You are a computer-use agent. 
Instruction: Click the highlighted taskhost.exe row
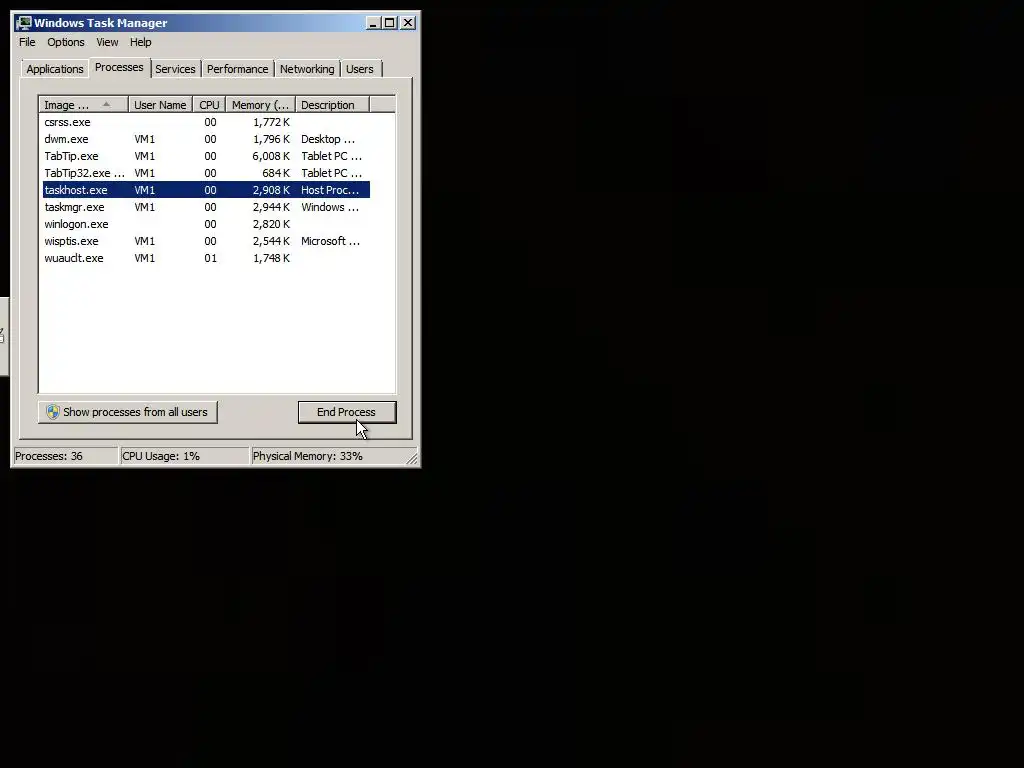(x=206, y=190)
